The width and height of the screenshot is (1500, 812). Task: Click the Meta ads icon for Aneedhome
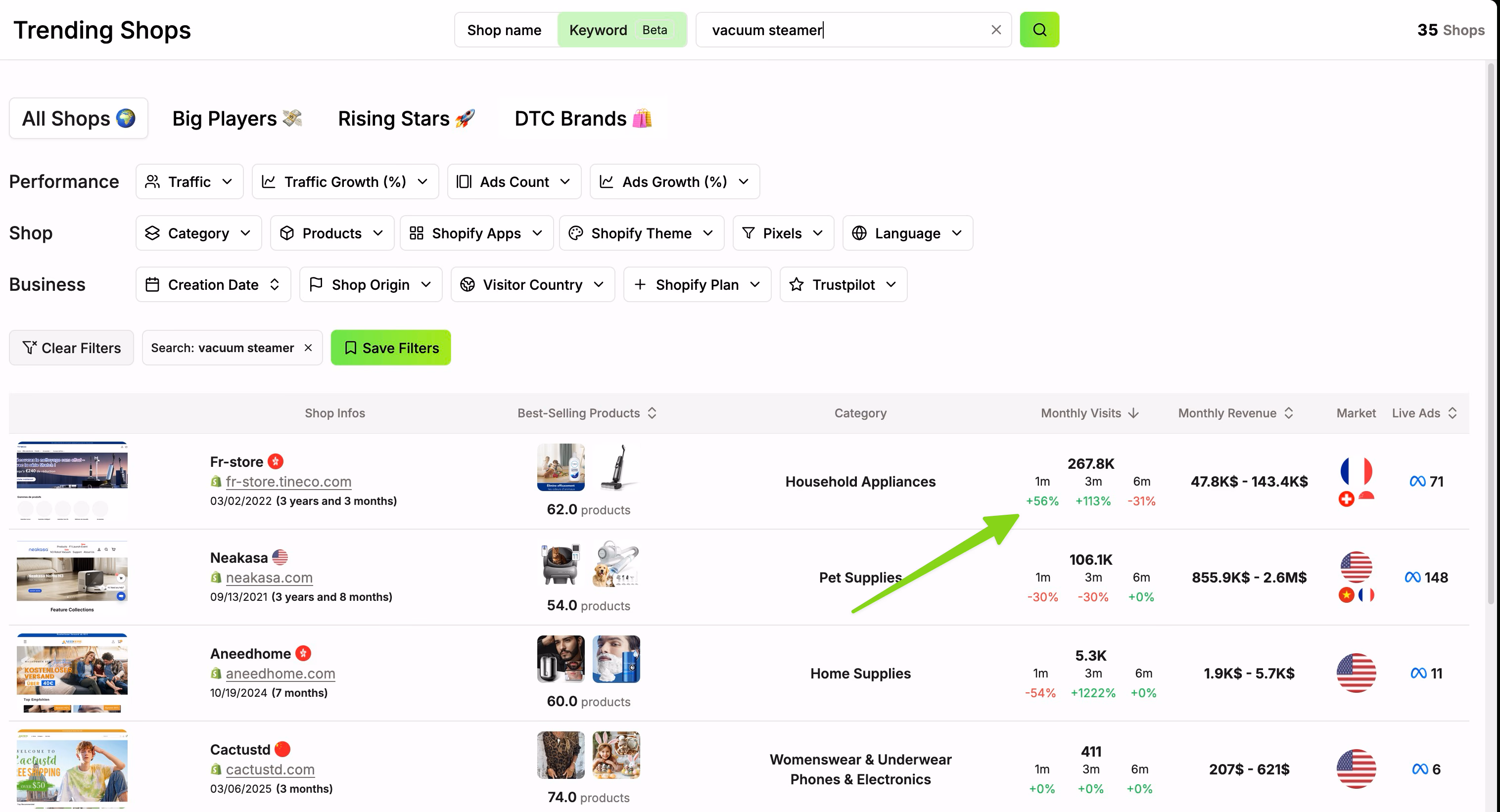1418,674
